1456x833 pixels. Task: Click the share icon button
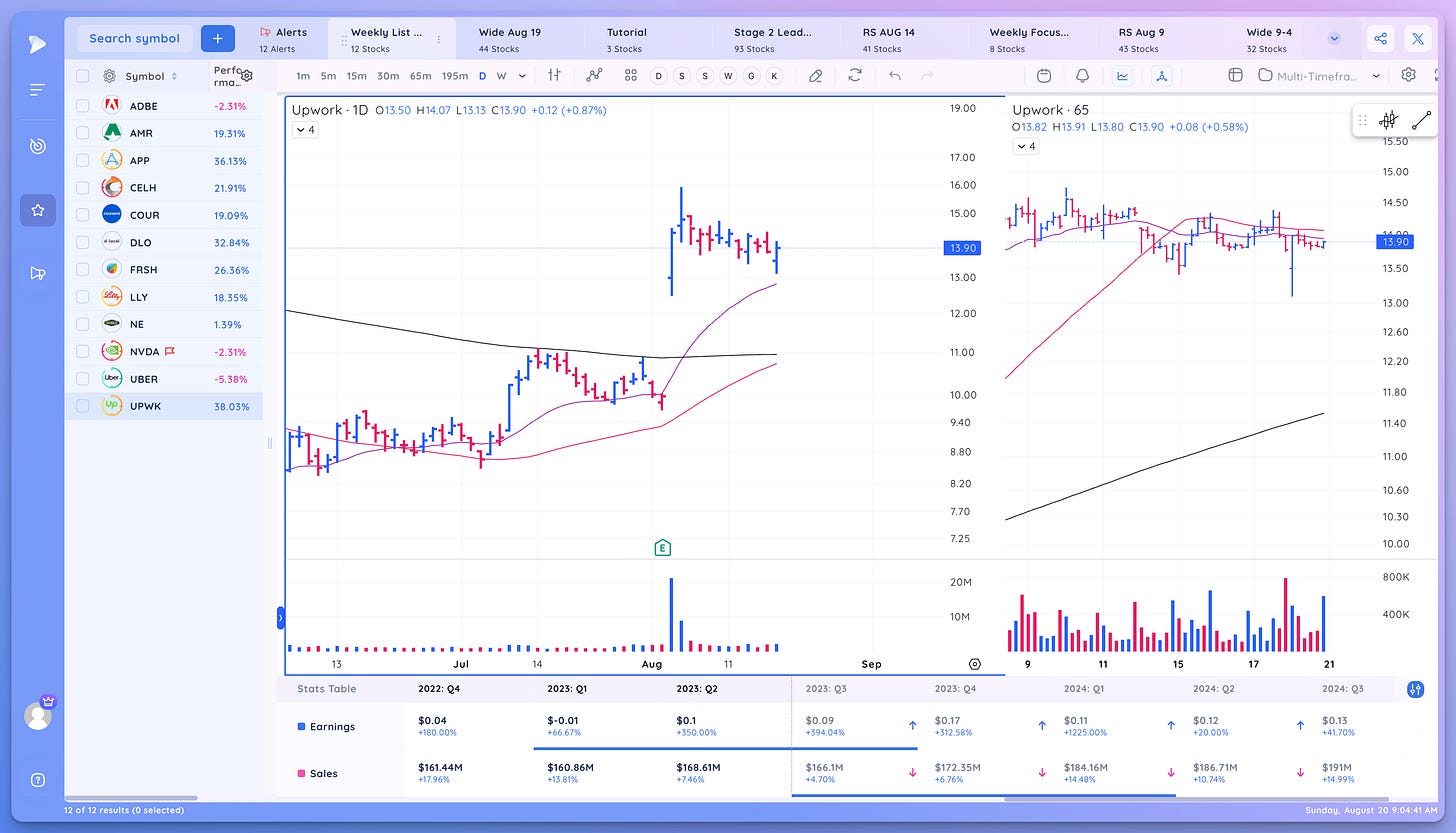click(x=1381, y=39)
